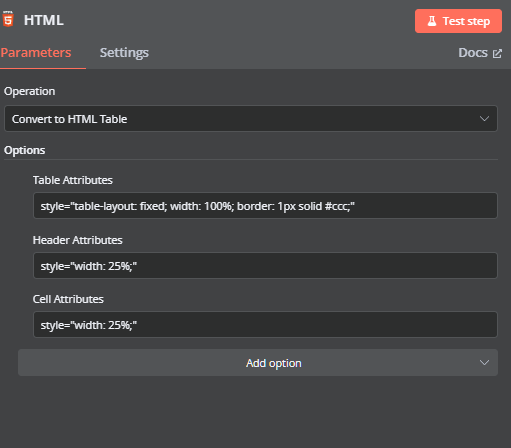Focus the Cell Attributes input field
The height and width of the screenshot is (448, 511).
[265, 325]
